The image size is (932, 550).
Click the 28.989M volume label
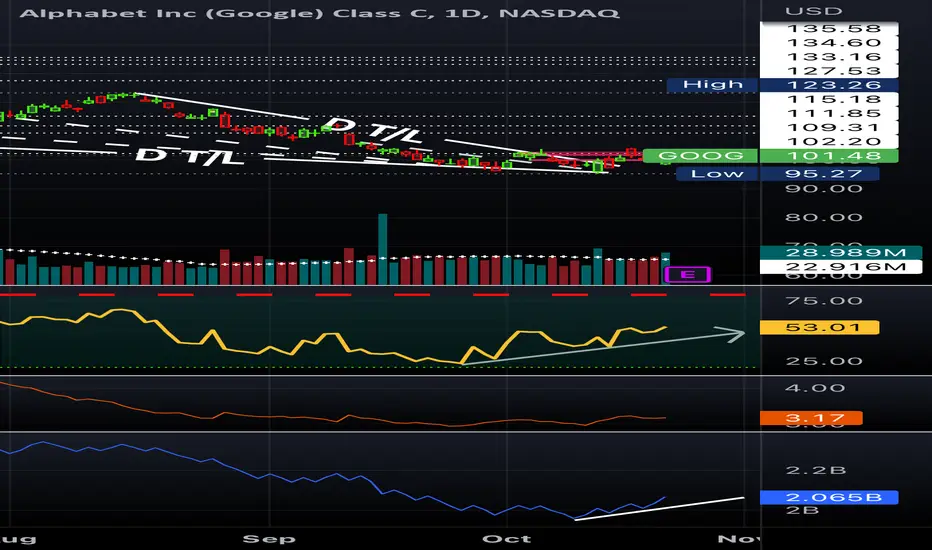840,253
